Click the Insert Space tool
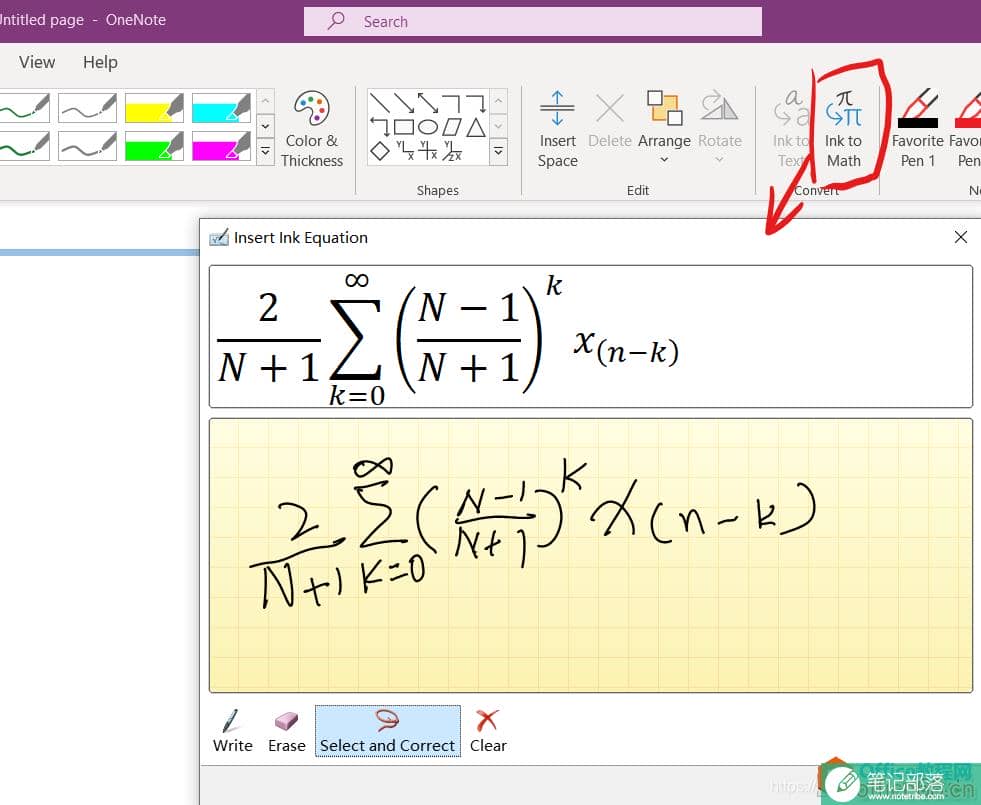 click(x=557, y=129)
